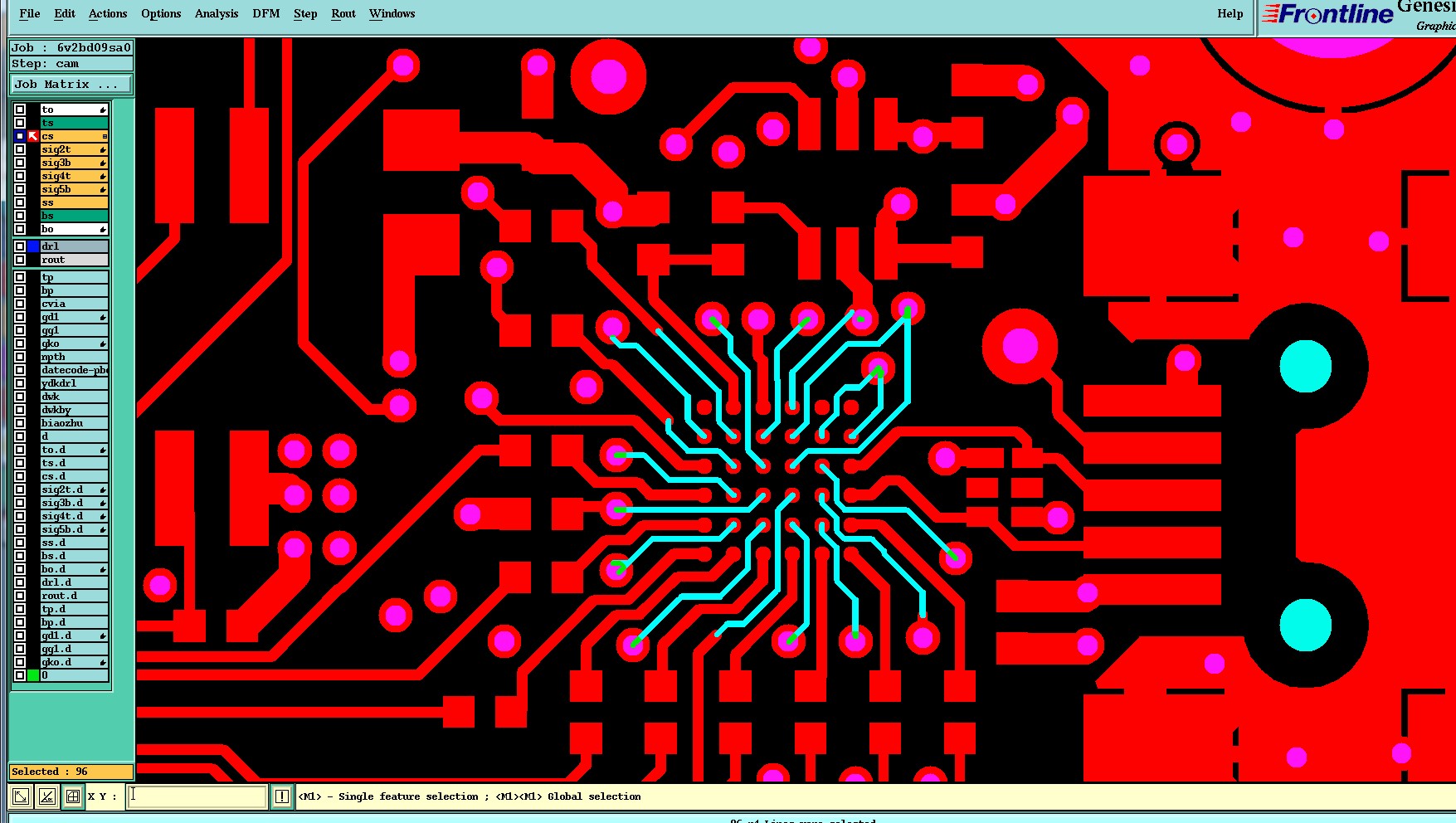Click the X Y coordinate input field

pyautogui.click(x=197, y=796)
